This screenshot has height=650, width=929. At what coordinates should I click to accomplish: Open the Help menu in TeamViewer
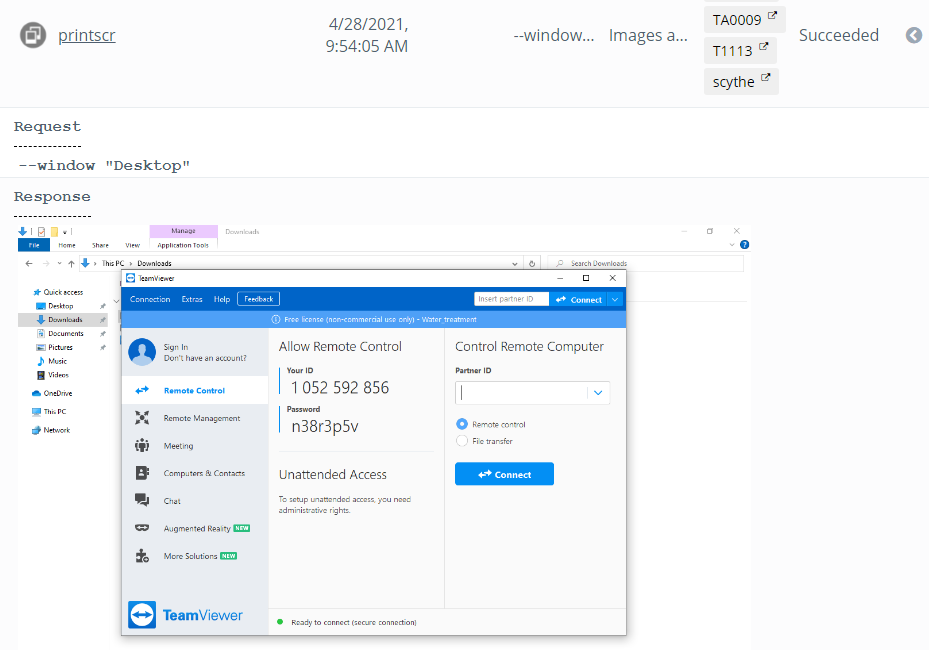click(x=222, y=299)
